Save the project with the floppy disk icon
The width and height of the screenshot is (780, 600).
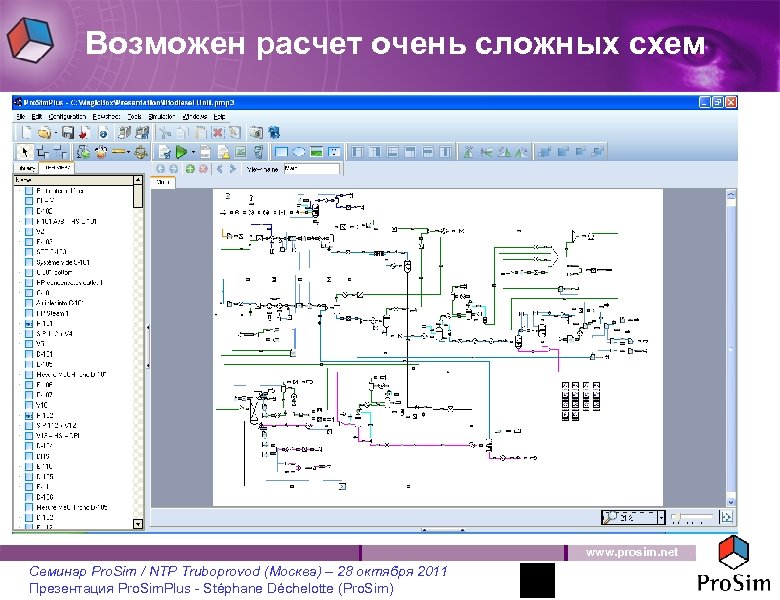[x=68, y=132]
